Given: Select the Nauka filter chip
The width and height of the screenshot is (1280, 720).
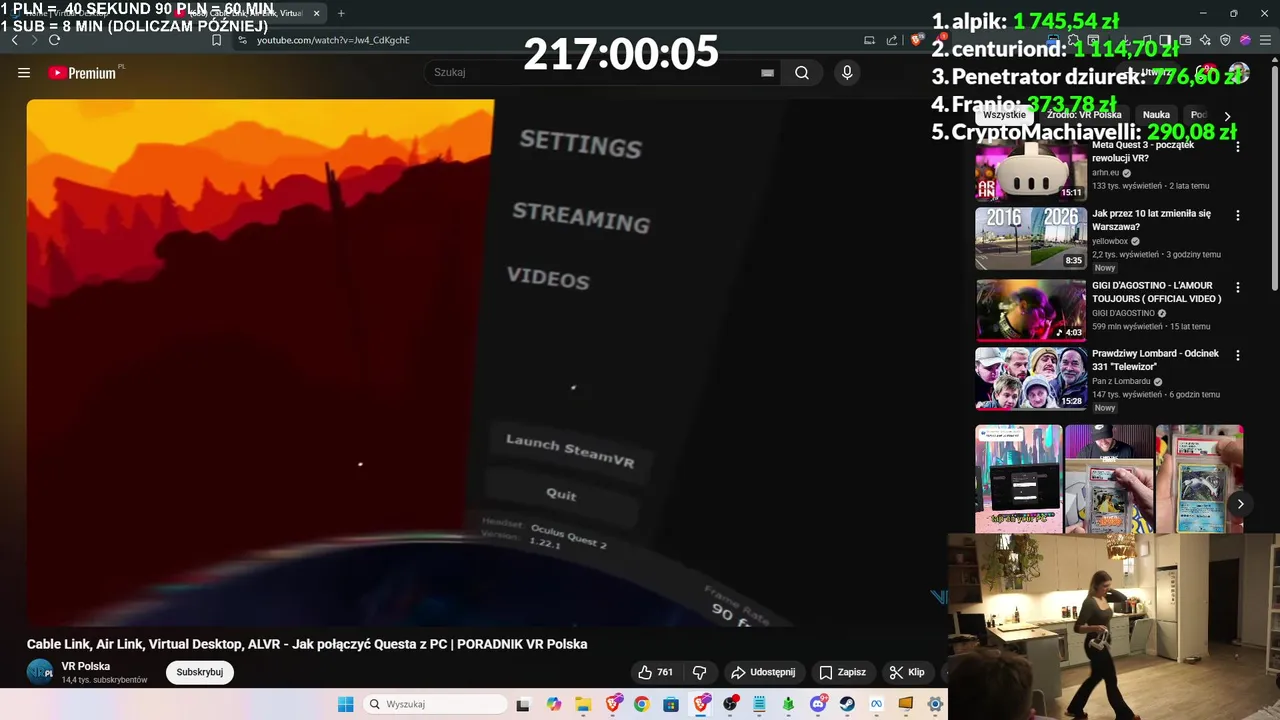Looking at the screenshot, I should (x=1156, y=115).
